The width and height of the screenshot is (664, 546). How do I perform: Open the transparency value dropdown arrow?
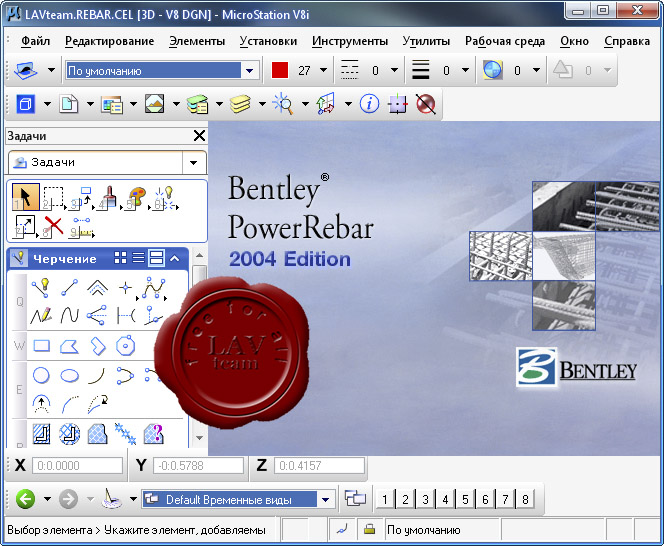pos(537,70)
